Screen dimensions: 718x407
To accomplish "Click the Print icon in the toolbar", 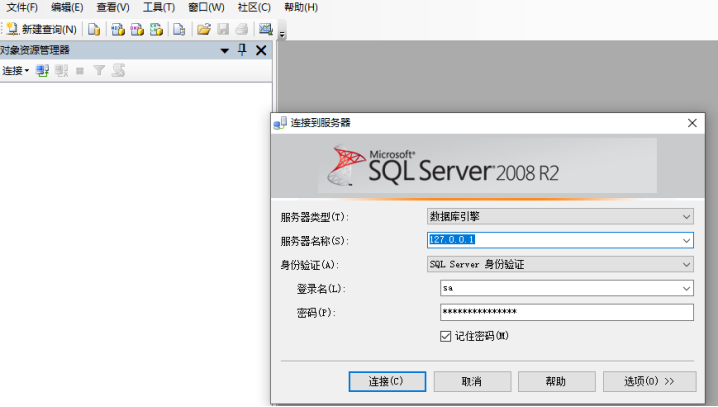I will click(242, 29).
